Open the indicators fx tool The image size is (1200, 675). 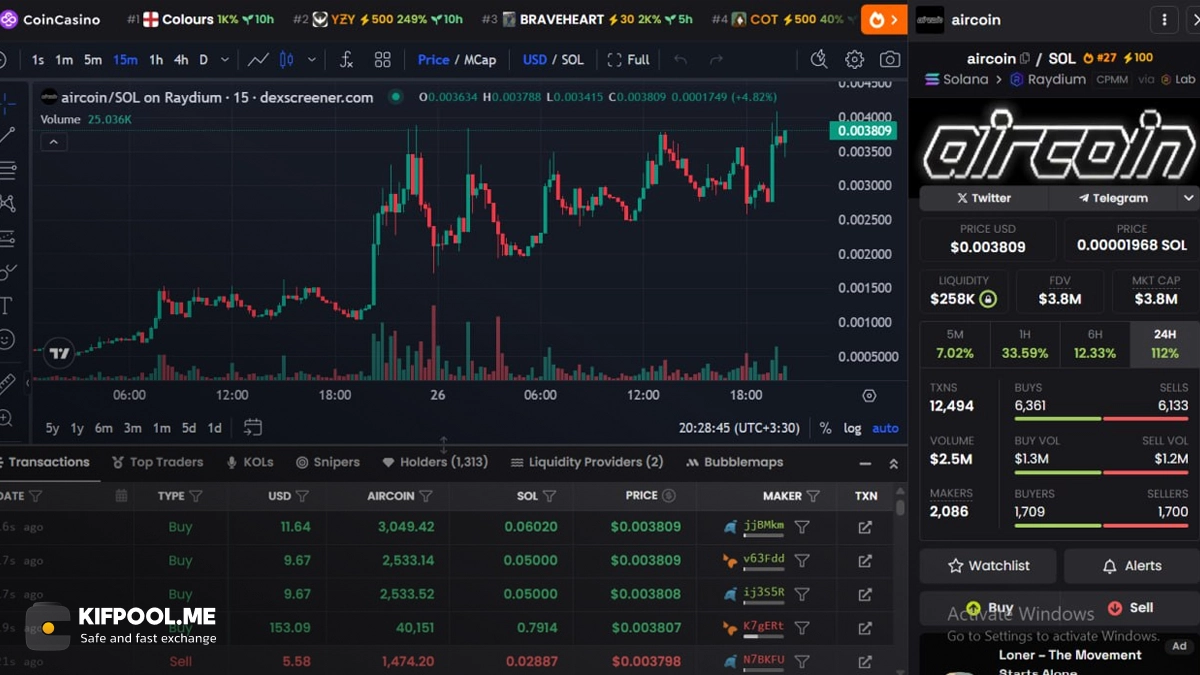coord(346,60)
